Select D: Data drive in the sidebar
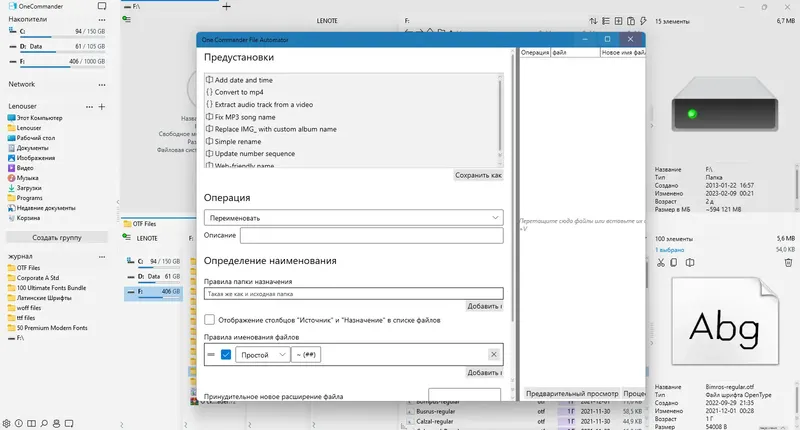Image resolution: width=800 pixels, height=430 pixels. [x=57, y=46]
